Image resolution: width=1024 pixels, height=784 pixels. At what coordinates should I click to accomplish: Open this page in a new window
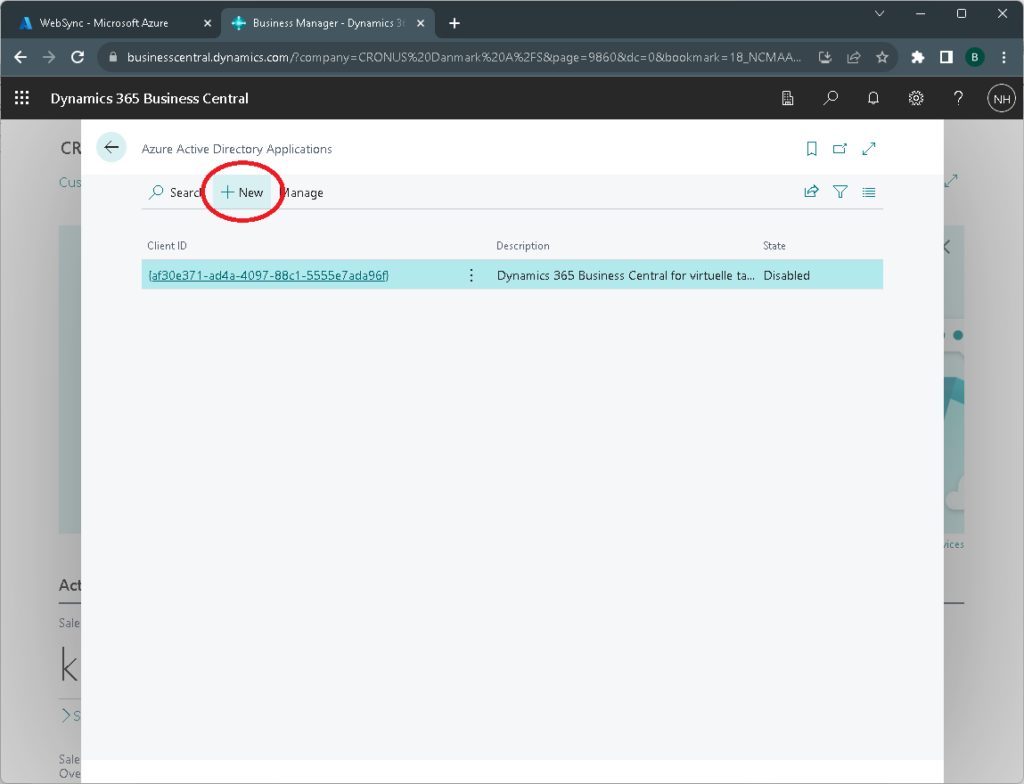click(x=840, y=149)
